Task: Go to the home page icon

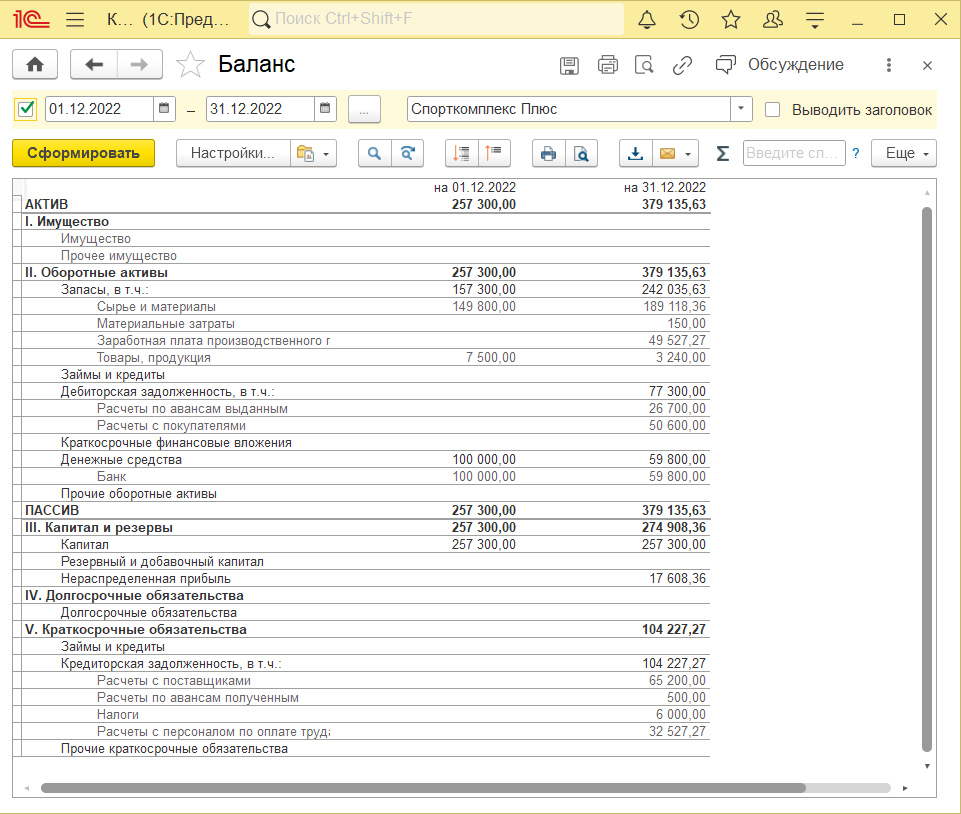Action: (x=35, y=64)
